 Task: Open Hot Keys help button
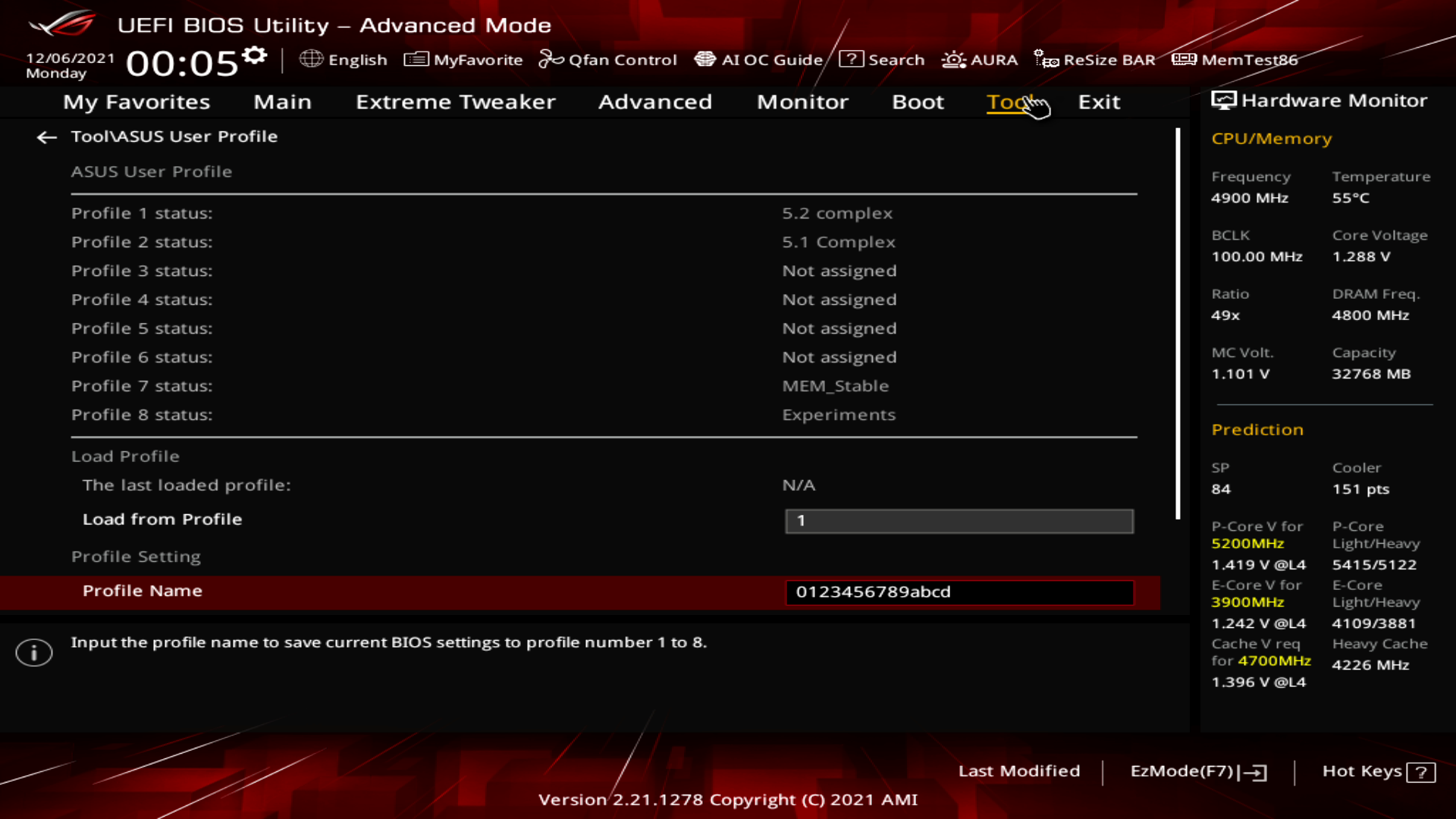[1378, 771]
